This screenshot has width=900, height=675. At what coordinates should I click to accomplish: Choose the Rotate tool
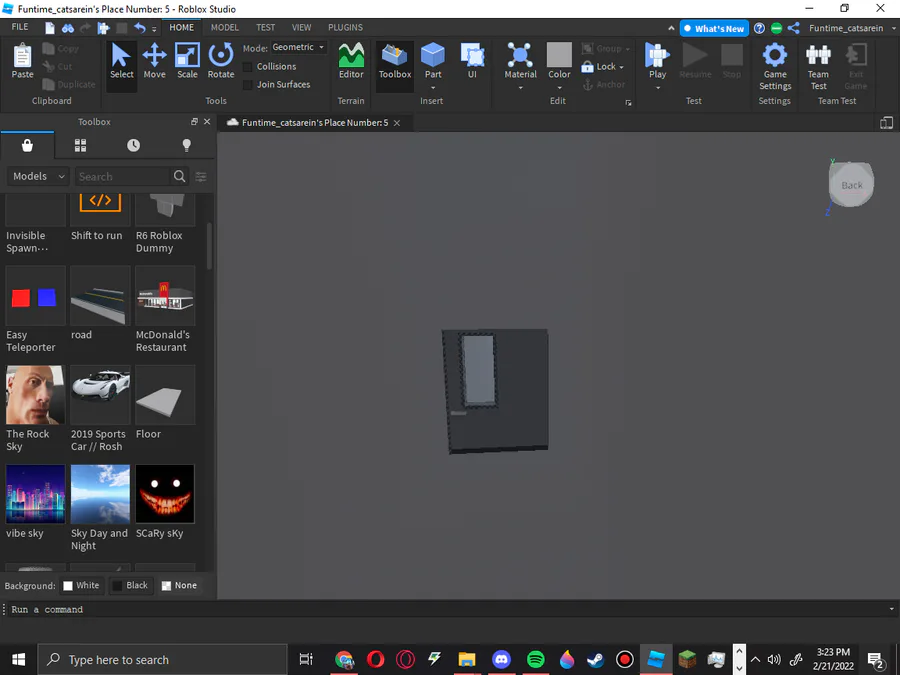tap(221, 60)
